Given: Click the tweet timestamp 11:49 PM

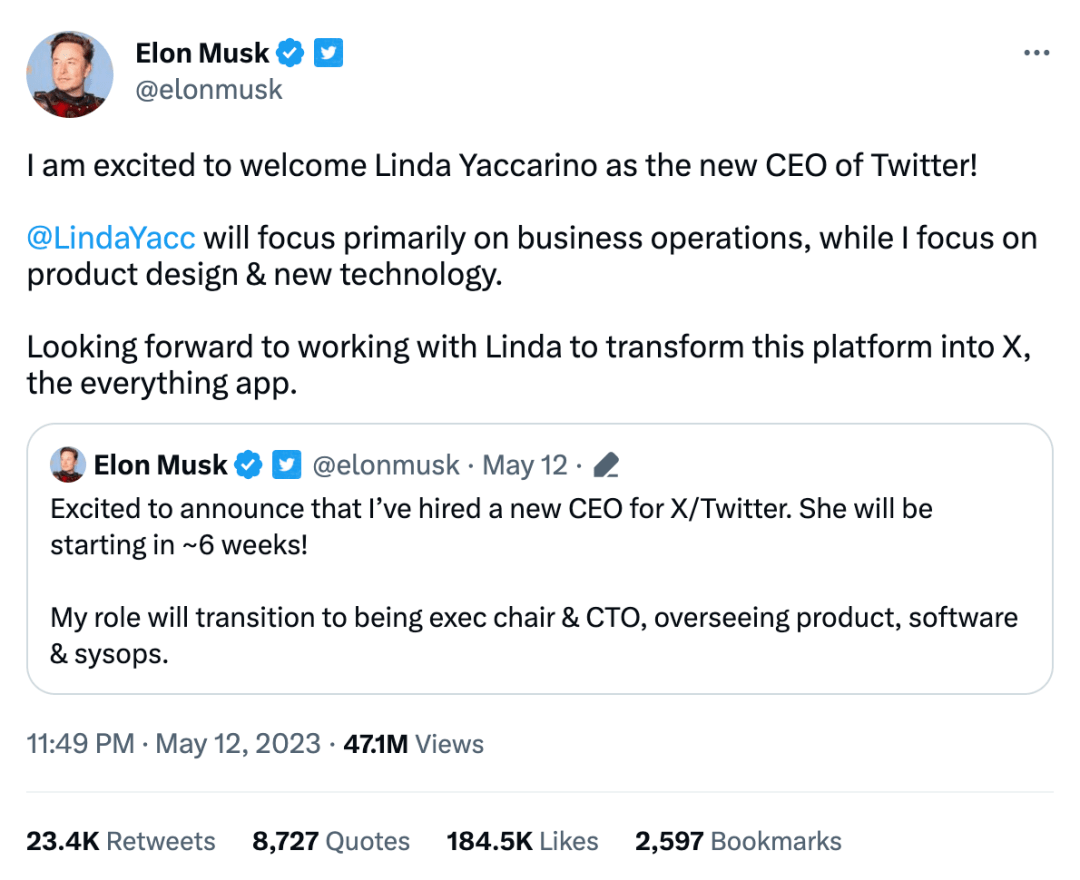Looking at the screenshot, I should 78,744.
